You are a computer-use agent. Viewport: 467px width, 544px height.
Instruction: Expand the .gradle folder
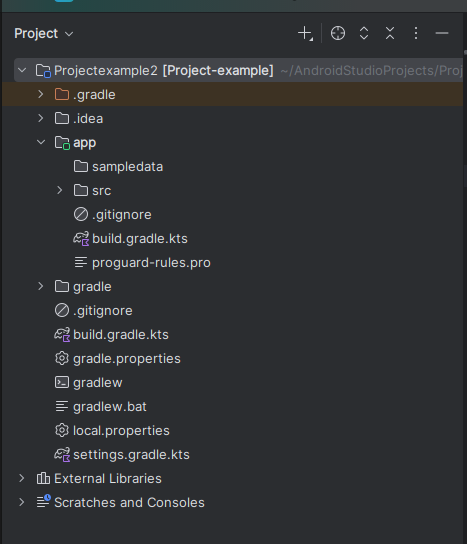41,94
